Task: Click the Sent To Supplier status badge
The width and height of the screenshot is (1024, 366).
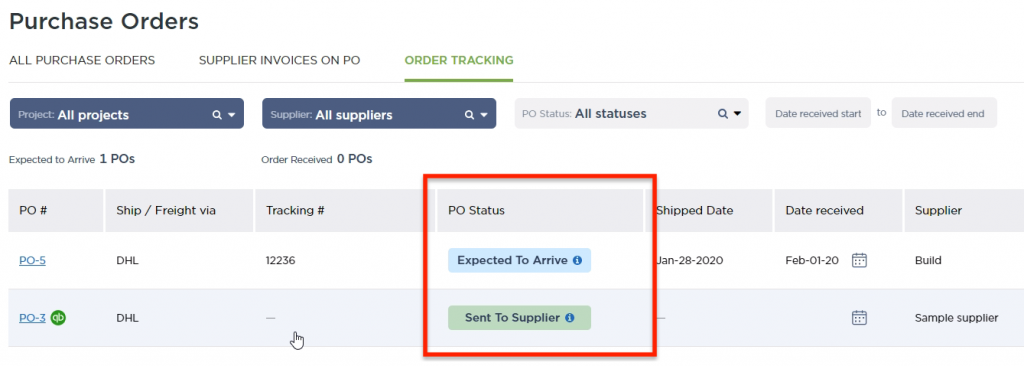Action: [519, 318]
